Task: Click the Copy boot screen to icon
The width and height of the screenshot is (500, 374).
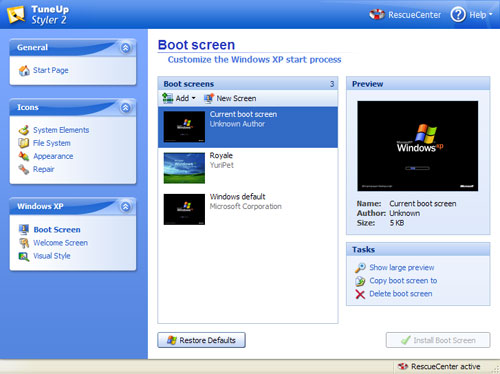Action: pyautogui.click(x=360, y=281)
